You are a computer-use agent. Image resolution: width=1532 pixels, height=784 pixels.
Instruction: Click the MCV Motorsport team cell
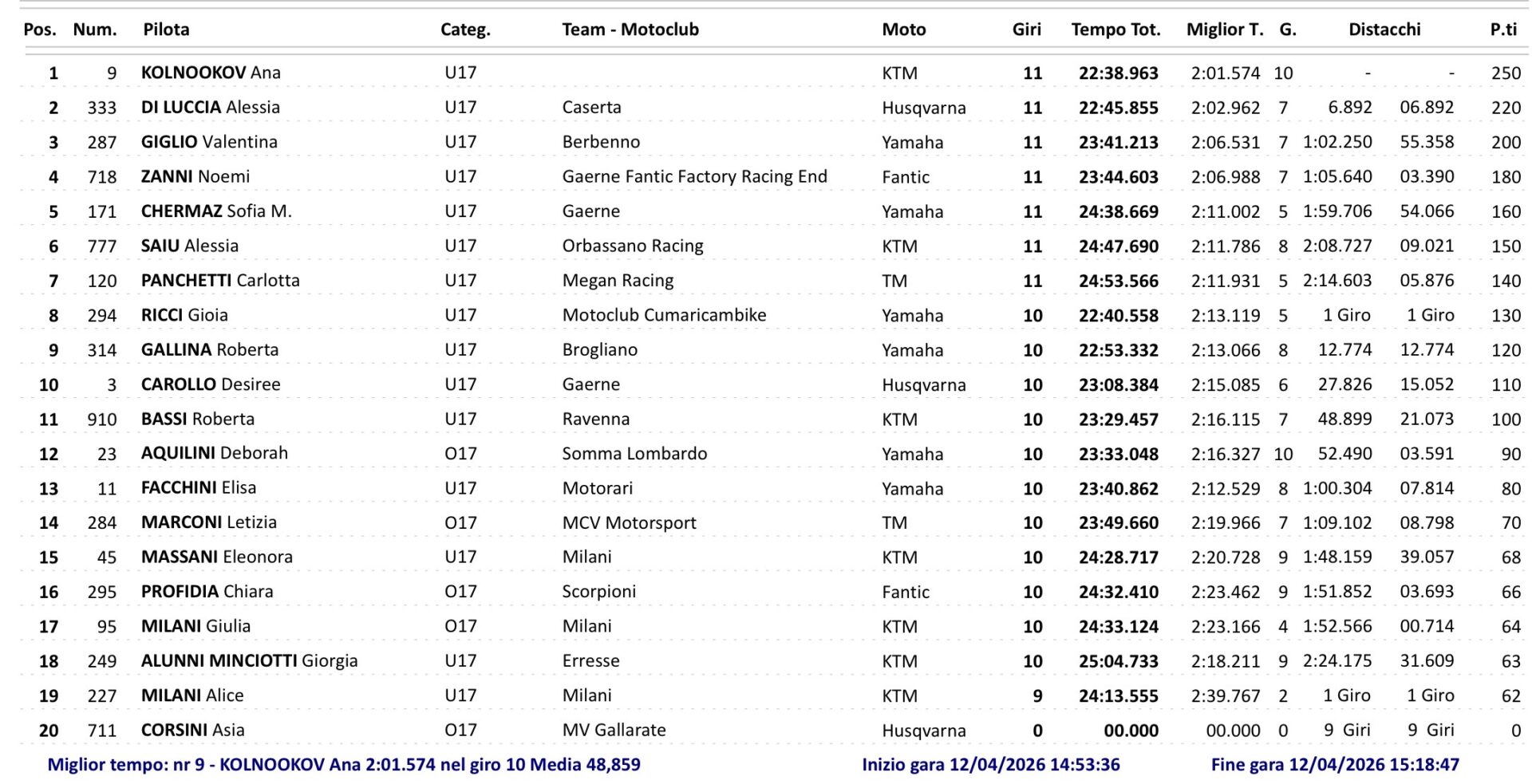point(629,523)
